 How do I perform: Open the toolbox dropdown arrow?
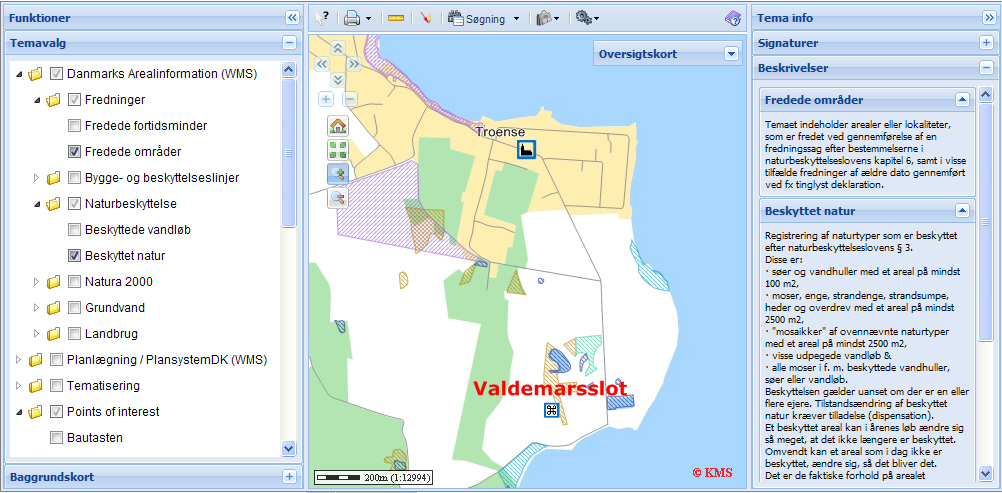[557, 19]
